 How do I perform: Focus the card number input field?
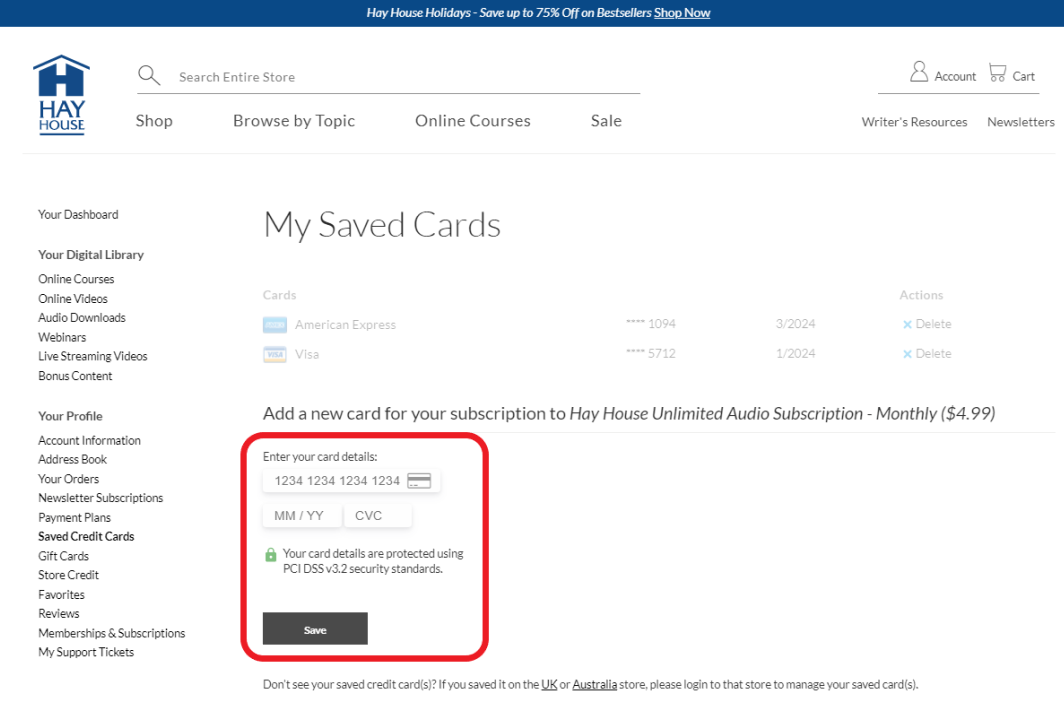pos(336,481)
